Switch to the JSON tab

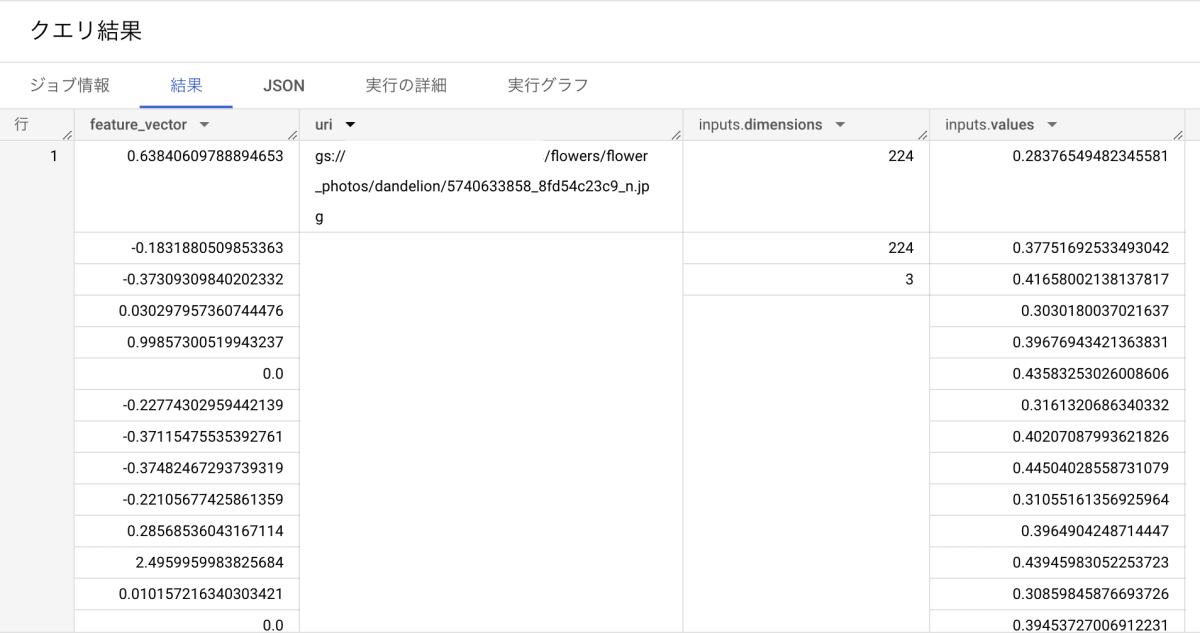[x=284, y=85]
